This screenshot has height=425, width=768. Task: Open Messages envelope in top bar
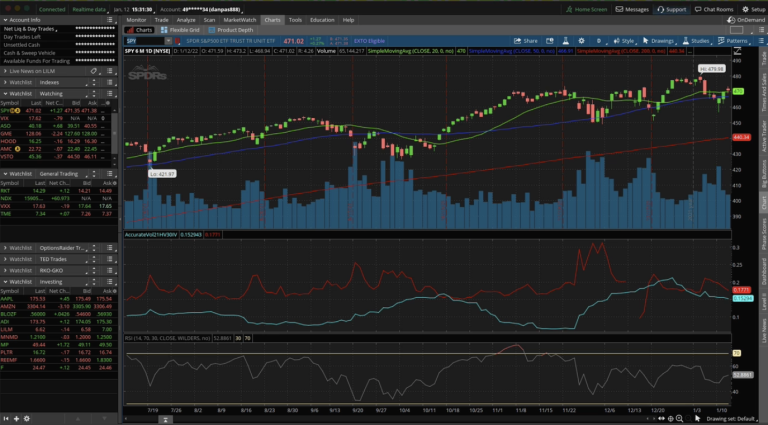coord(630,9)
